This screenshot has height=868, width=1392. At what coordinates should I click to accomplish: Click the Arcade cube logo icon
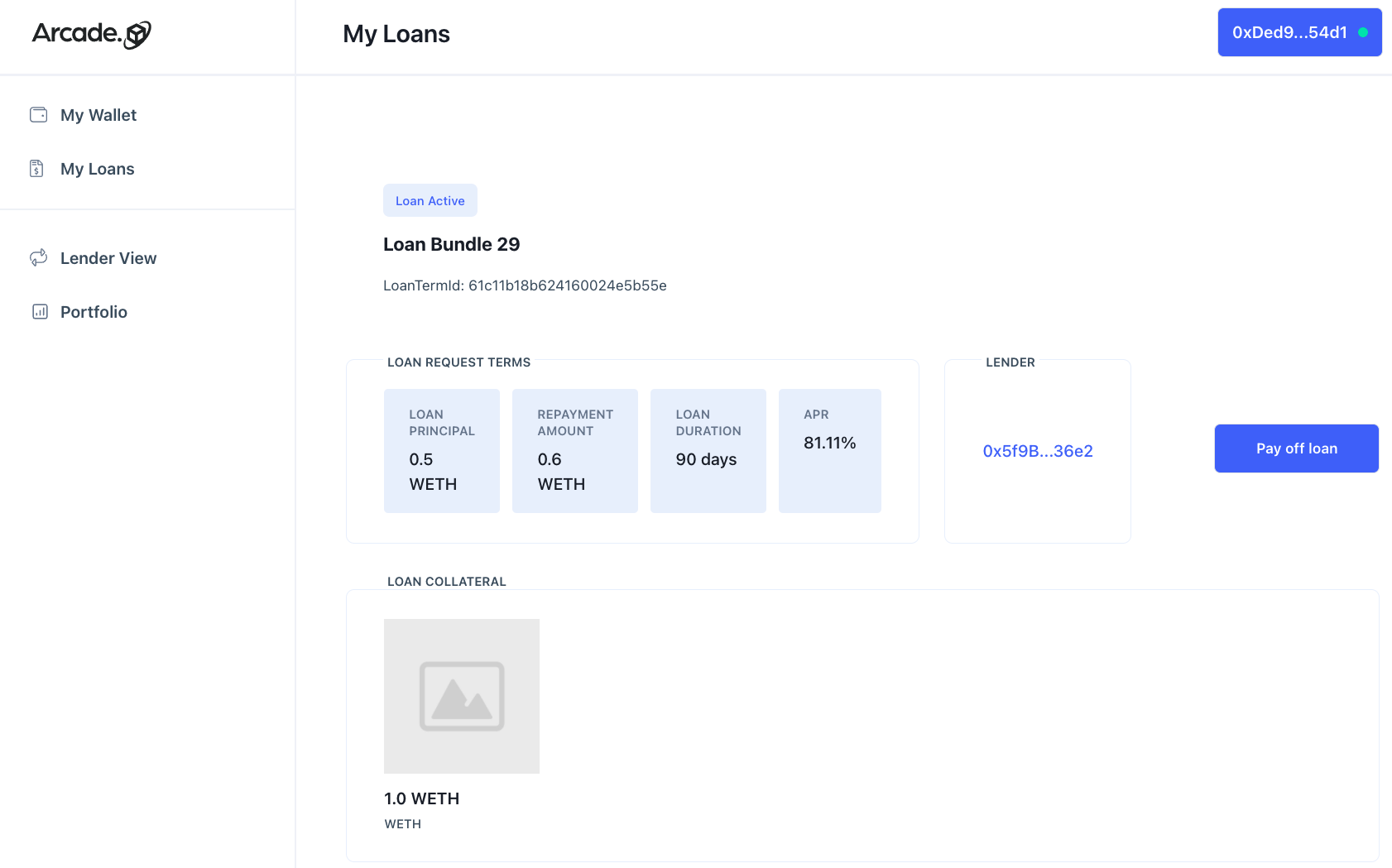coord(137,35)
